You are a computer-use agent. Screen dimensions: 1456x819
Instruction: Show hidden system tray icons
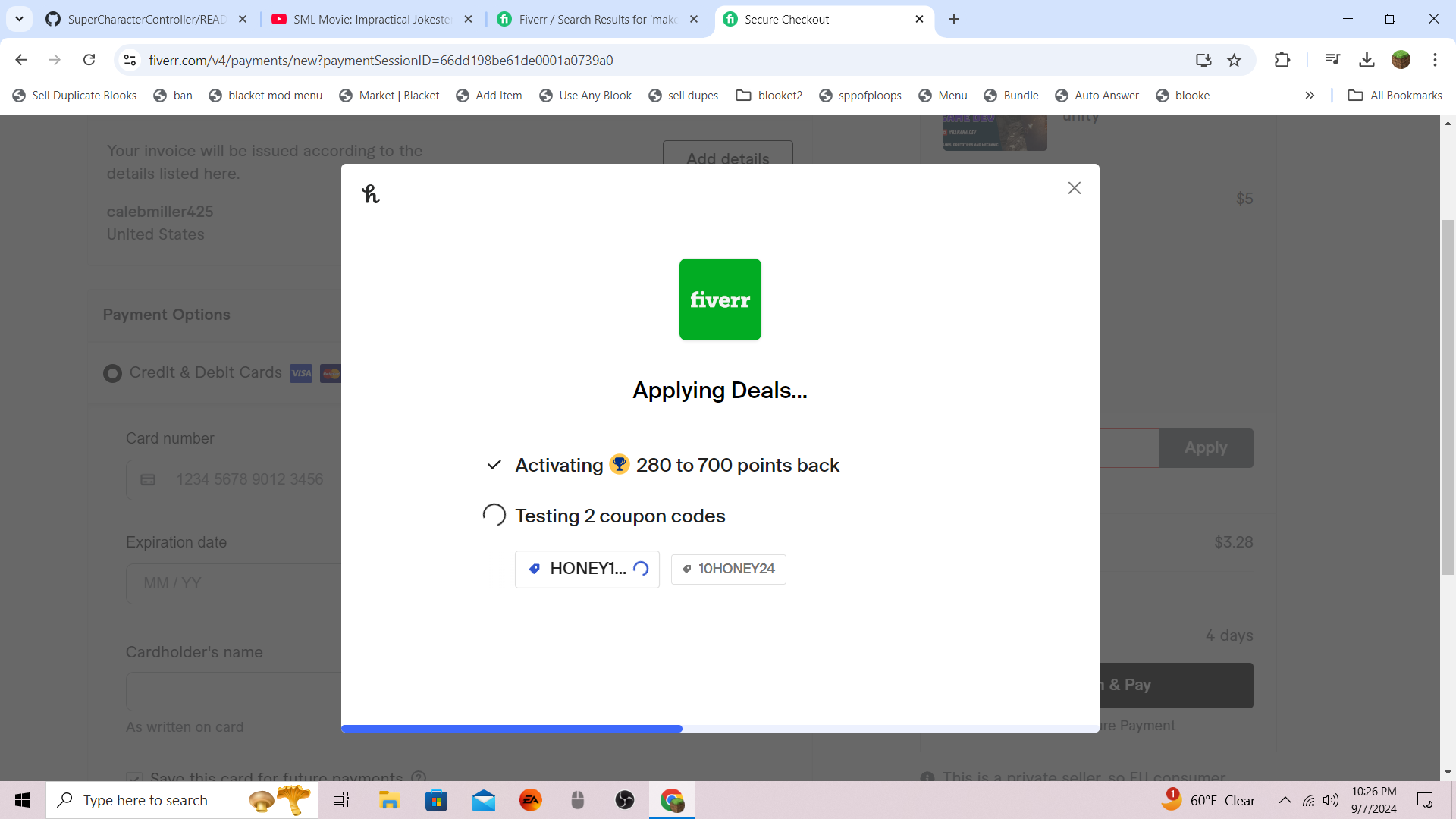(x=1285, y=800)
